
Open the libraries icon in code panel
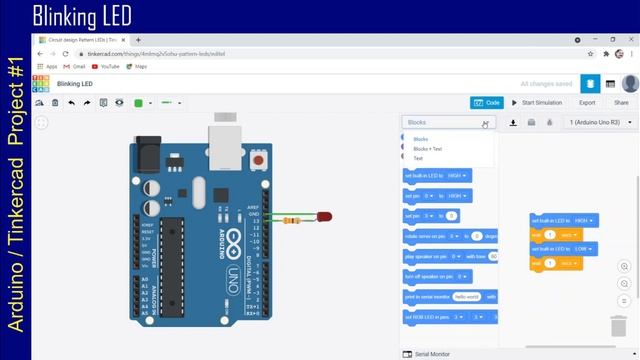click(531, 122)
